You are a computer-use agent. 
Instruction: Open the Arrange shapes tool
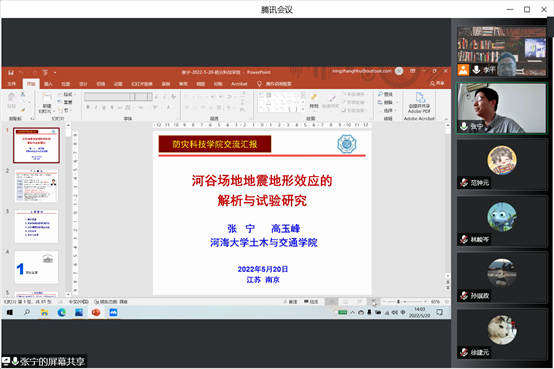pos(314,101)
